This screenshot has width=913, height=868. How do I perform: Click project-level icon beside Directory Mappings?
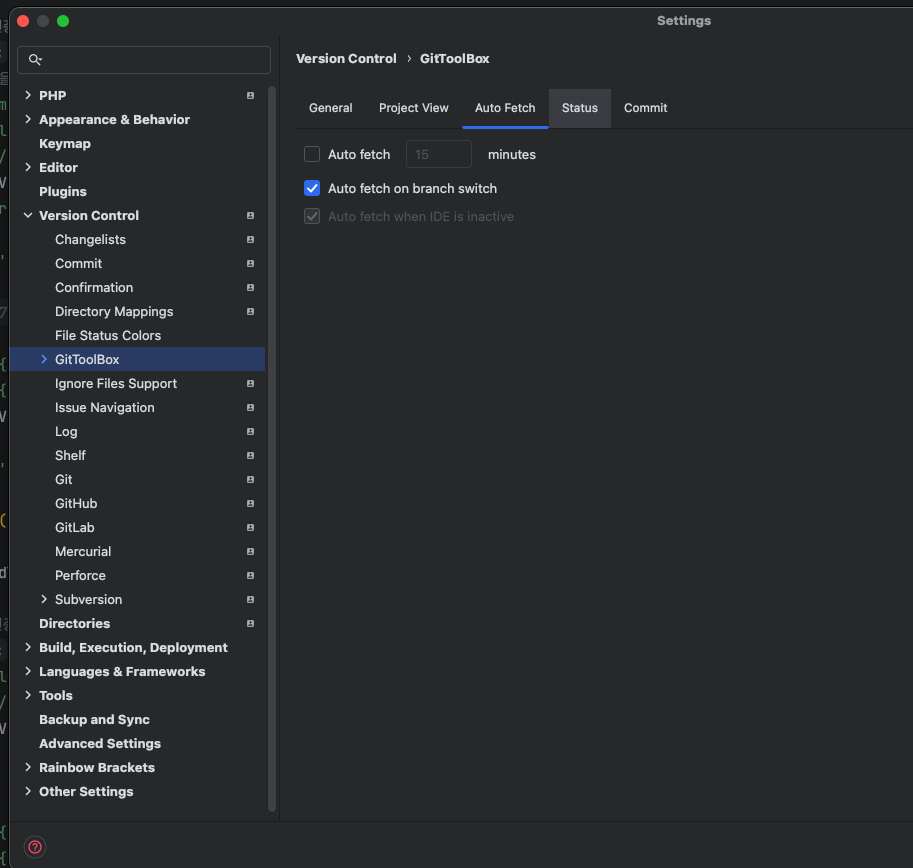pyautogui.click(x=250, y=311)
